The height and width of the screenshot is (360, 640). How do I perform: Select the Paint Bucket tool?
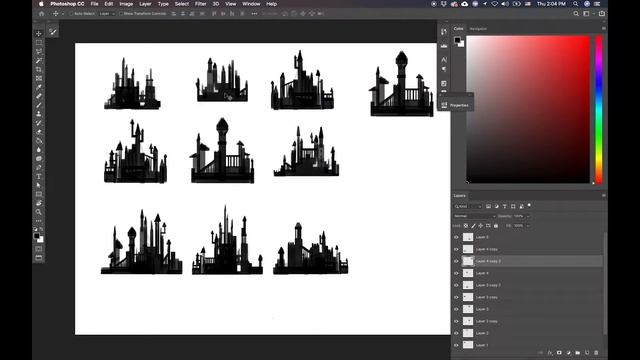39,141
